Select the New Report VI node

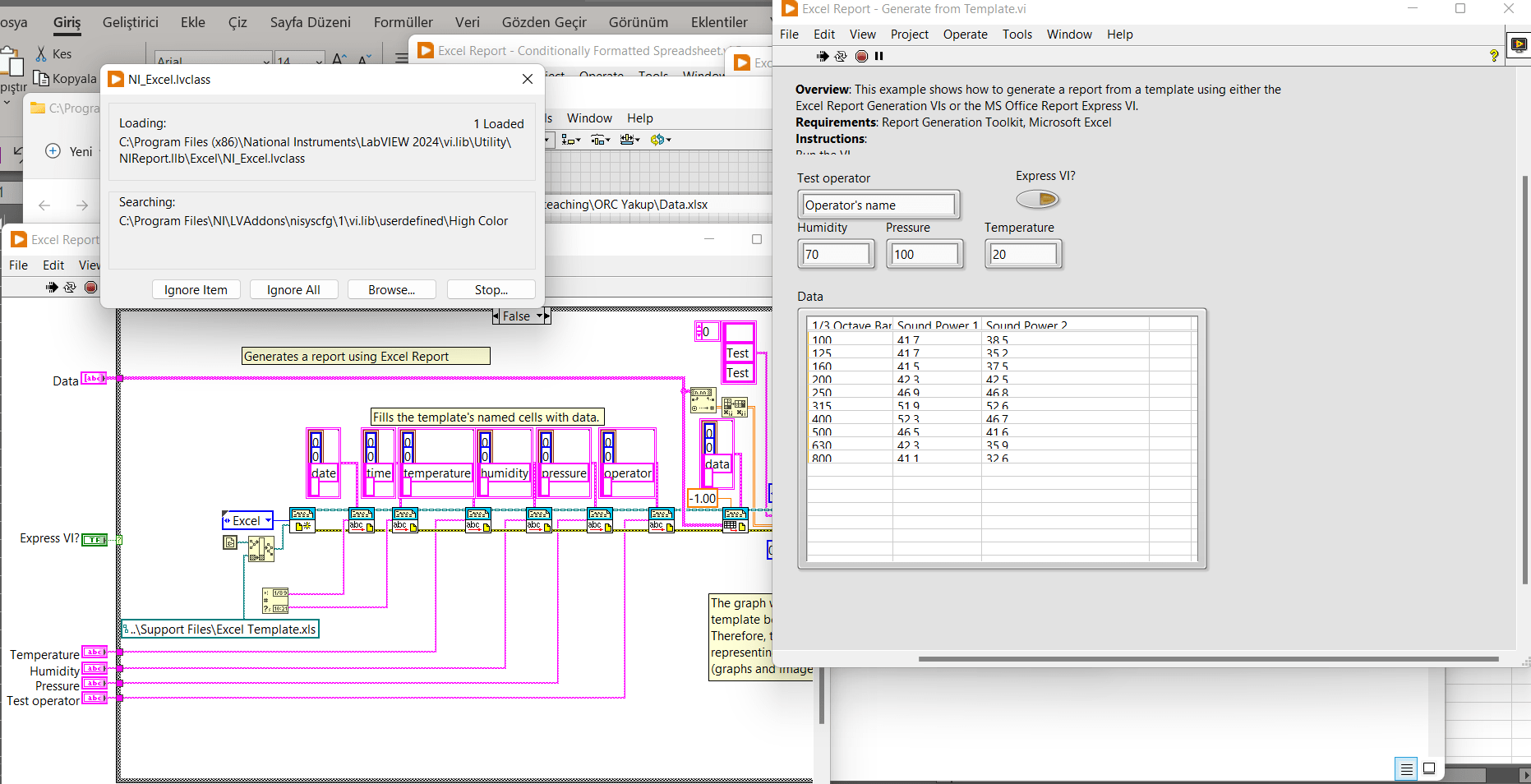click(302, 519)
